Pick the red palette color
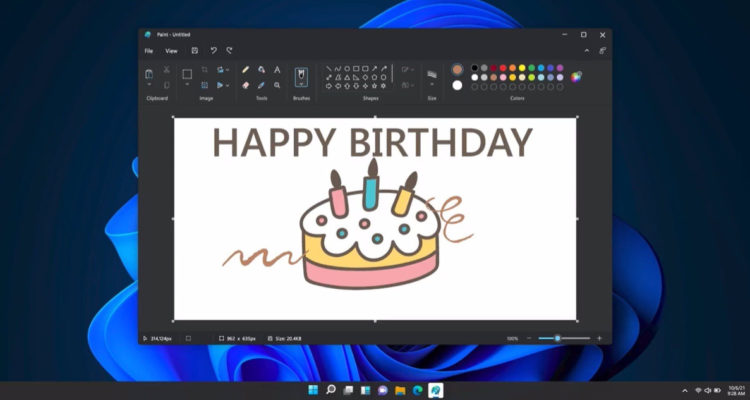Screen dimensions: 750x400 click(x=503, y=68)
